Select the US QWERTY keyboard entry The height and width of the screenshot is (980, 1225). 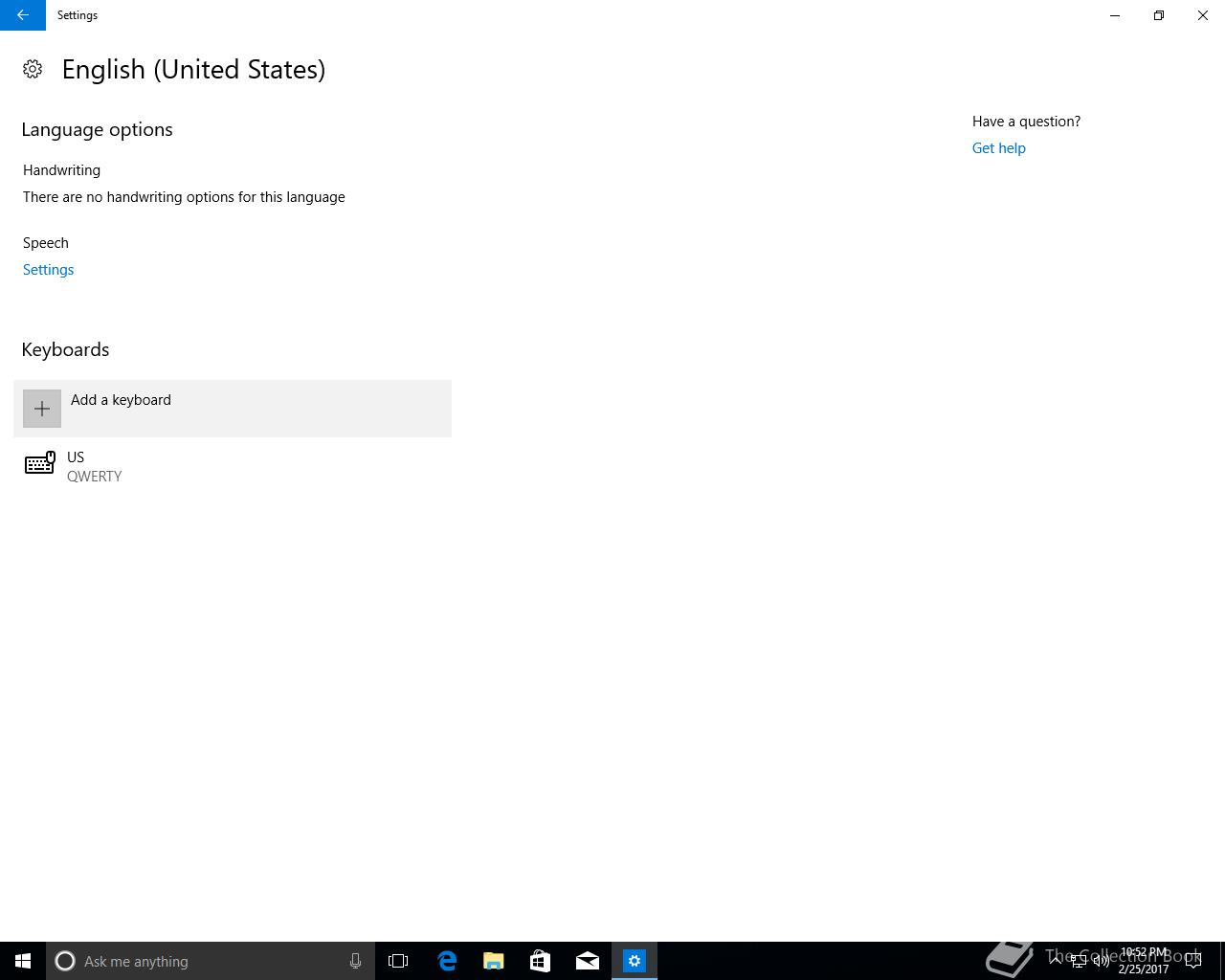[233, 466]
